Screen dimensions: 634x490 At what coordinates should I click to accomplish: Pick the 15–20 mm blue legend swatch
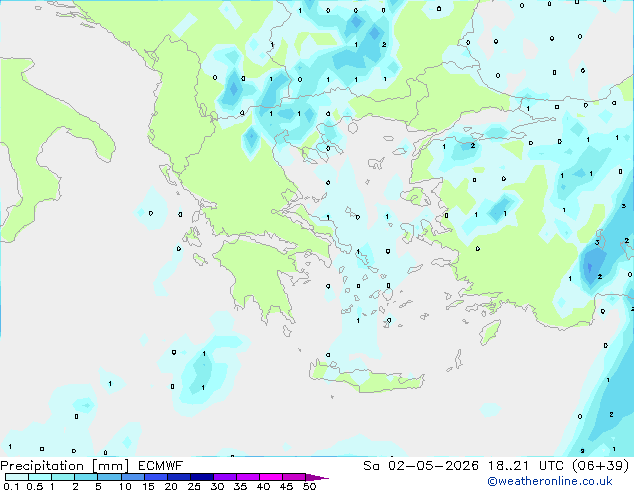point(156,477)
